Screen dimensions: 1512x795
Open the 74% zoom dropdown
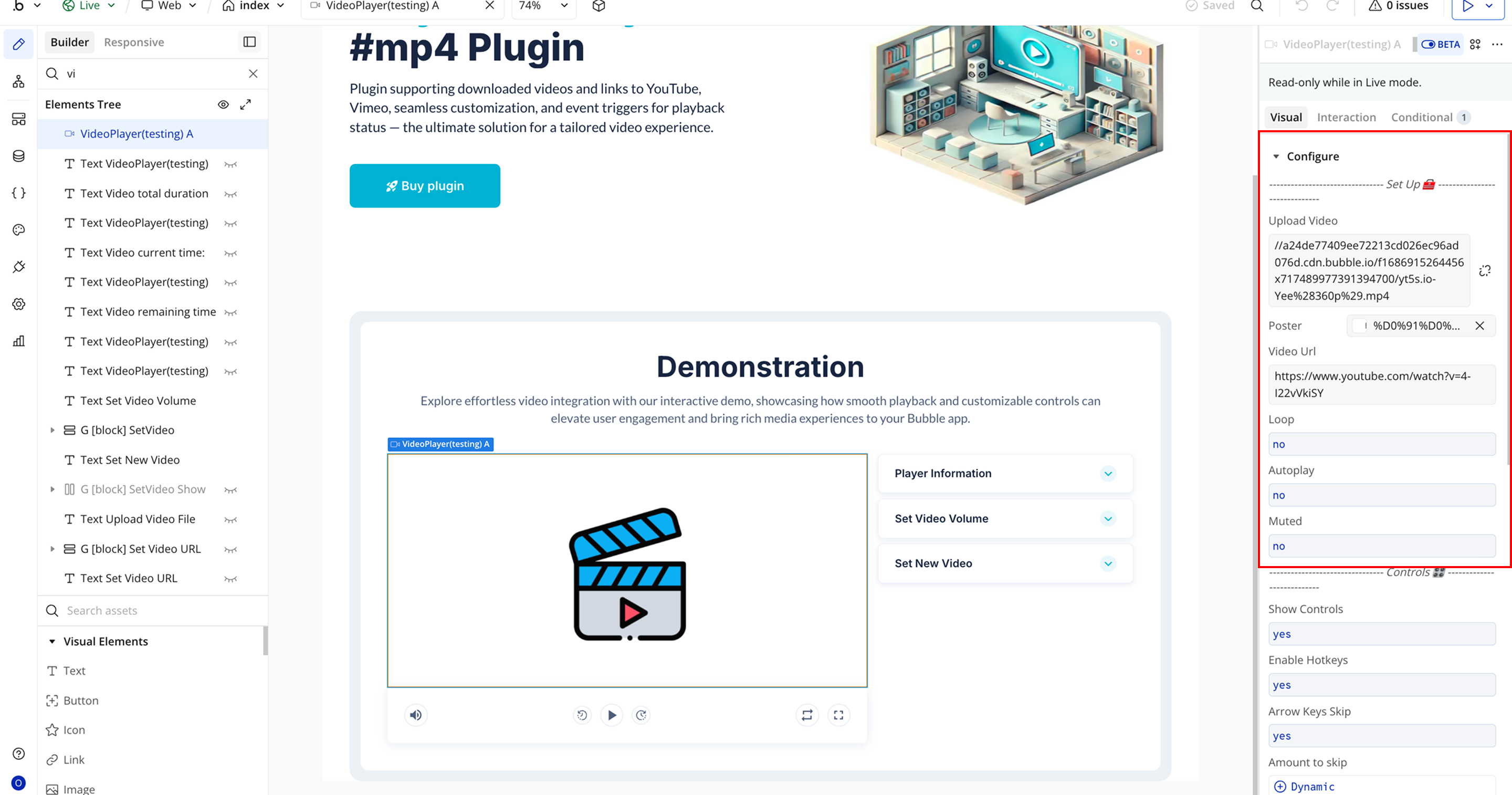point(543,6)
